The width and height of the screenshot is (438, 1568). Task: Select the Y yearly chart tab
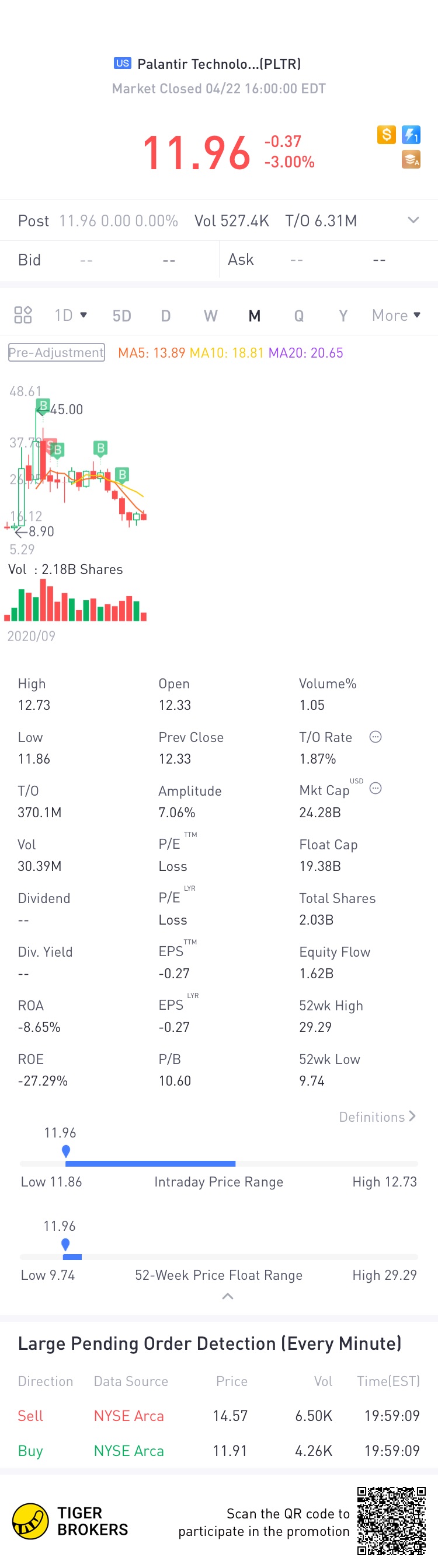click(343, 316)
